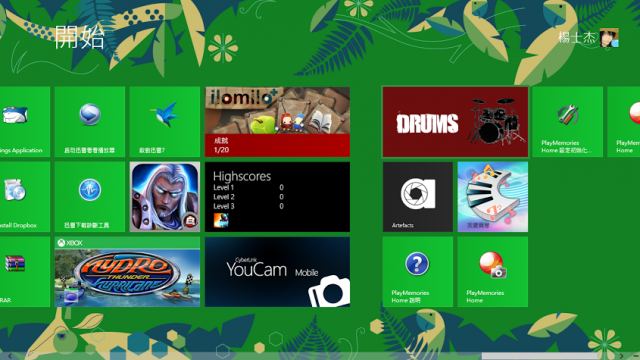Launch the piano keyboard music tile
The height and width of the screenshot is (360, 640).
(x=493, y=197)
